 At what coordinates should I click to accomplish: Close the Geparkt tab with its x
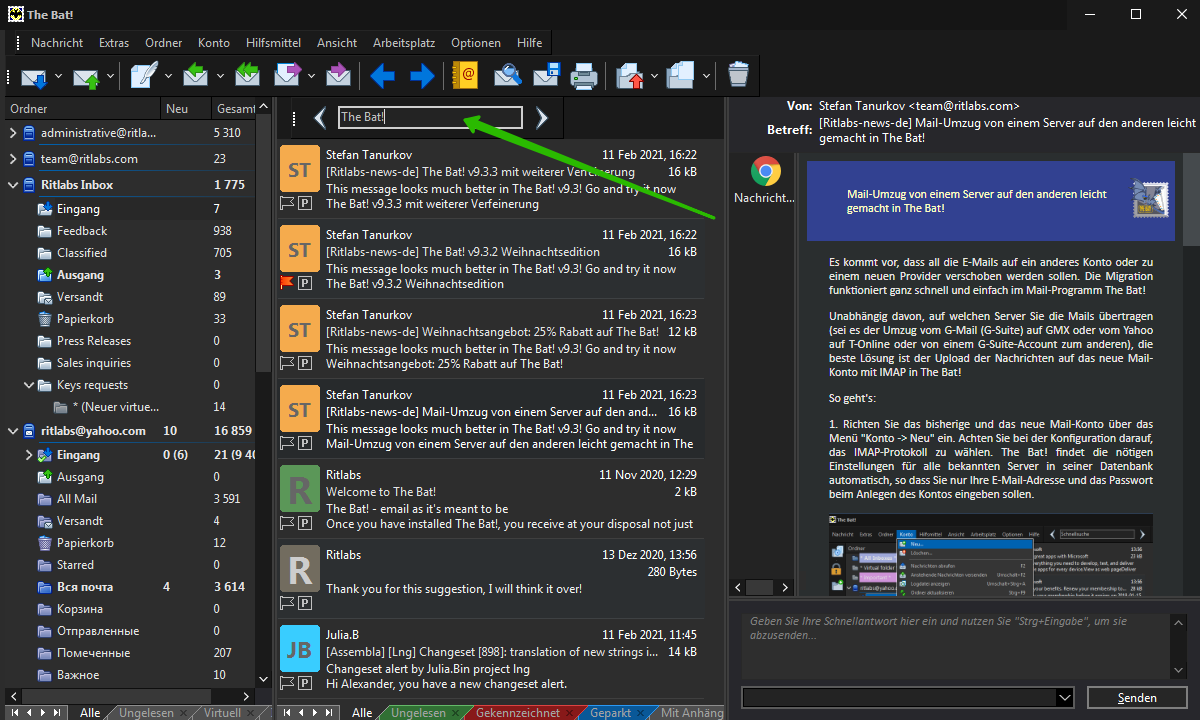pos(642,713)
